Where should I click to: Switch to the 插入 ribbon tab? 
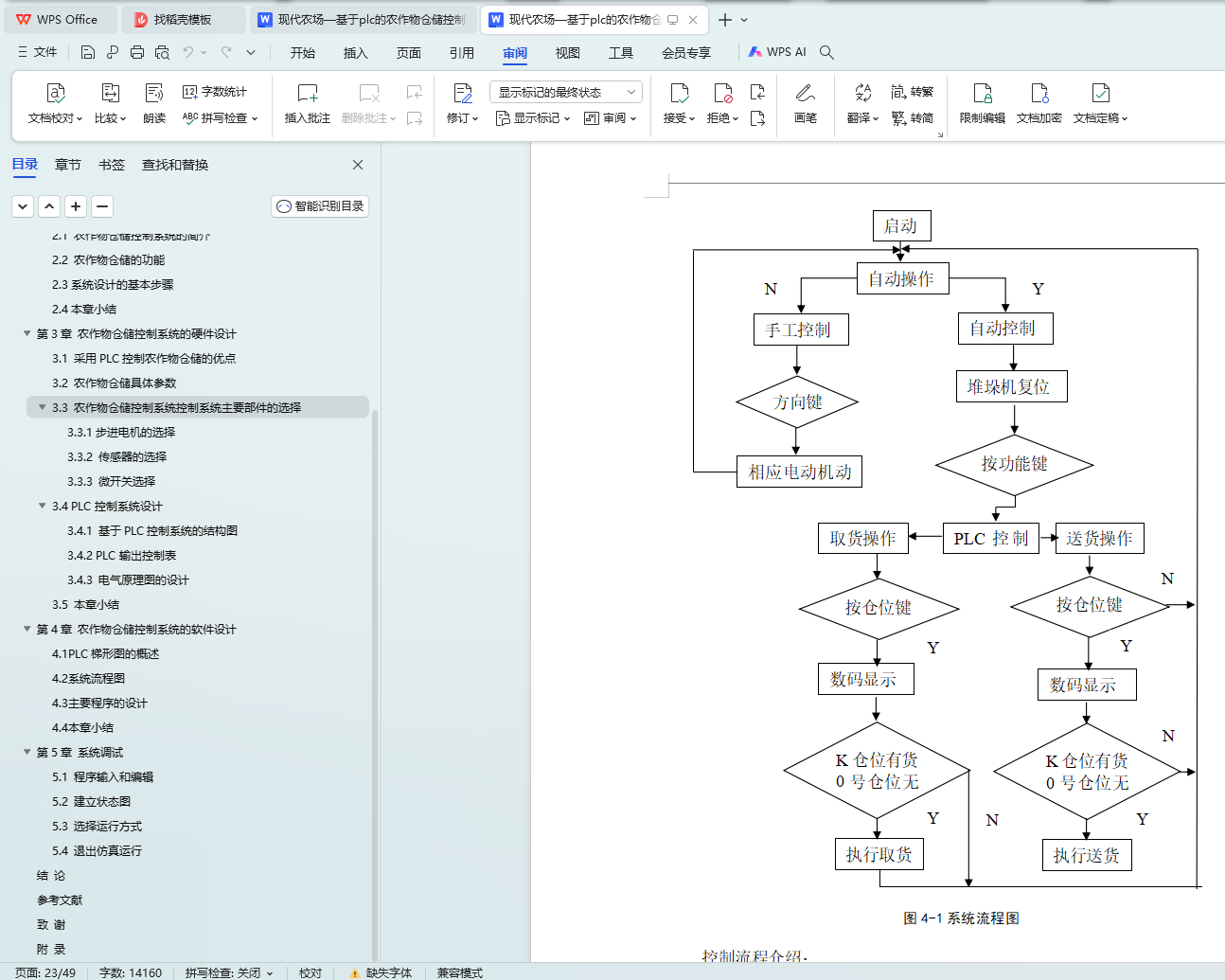[x=355, y=53]
